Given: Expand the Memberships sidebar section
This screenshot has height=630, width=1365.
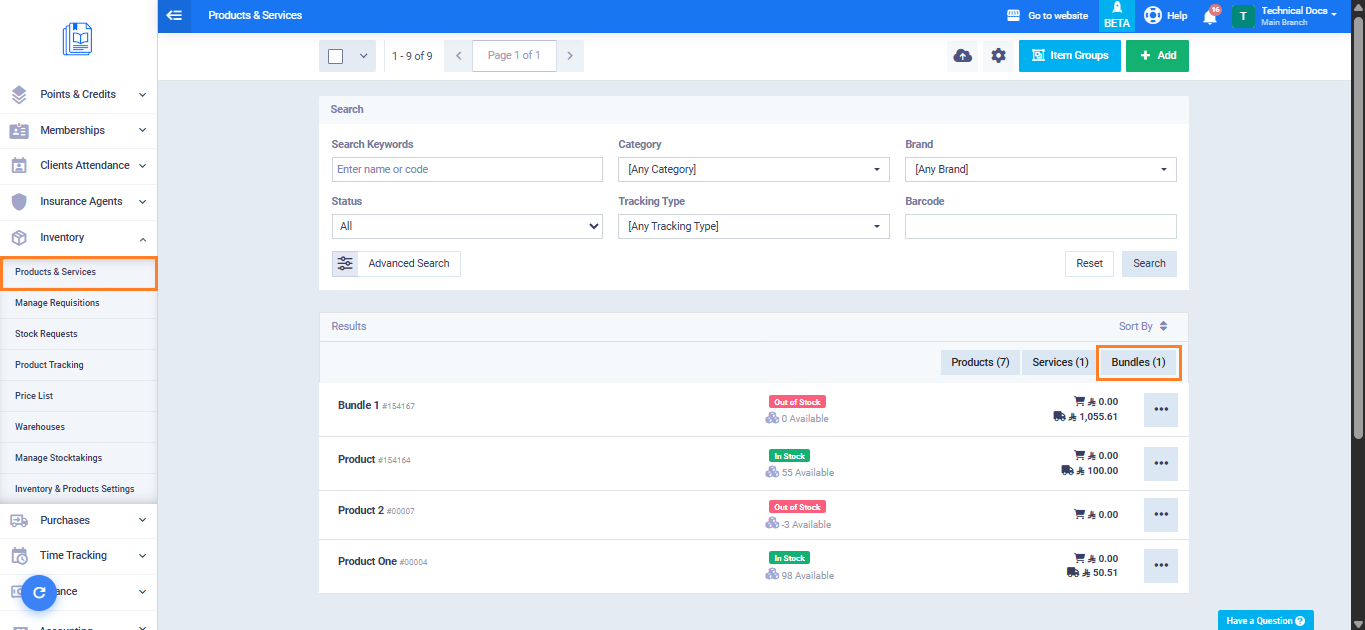Looking at the screenshot, I should 78,130.
